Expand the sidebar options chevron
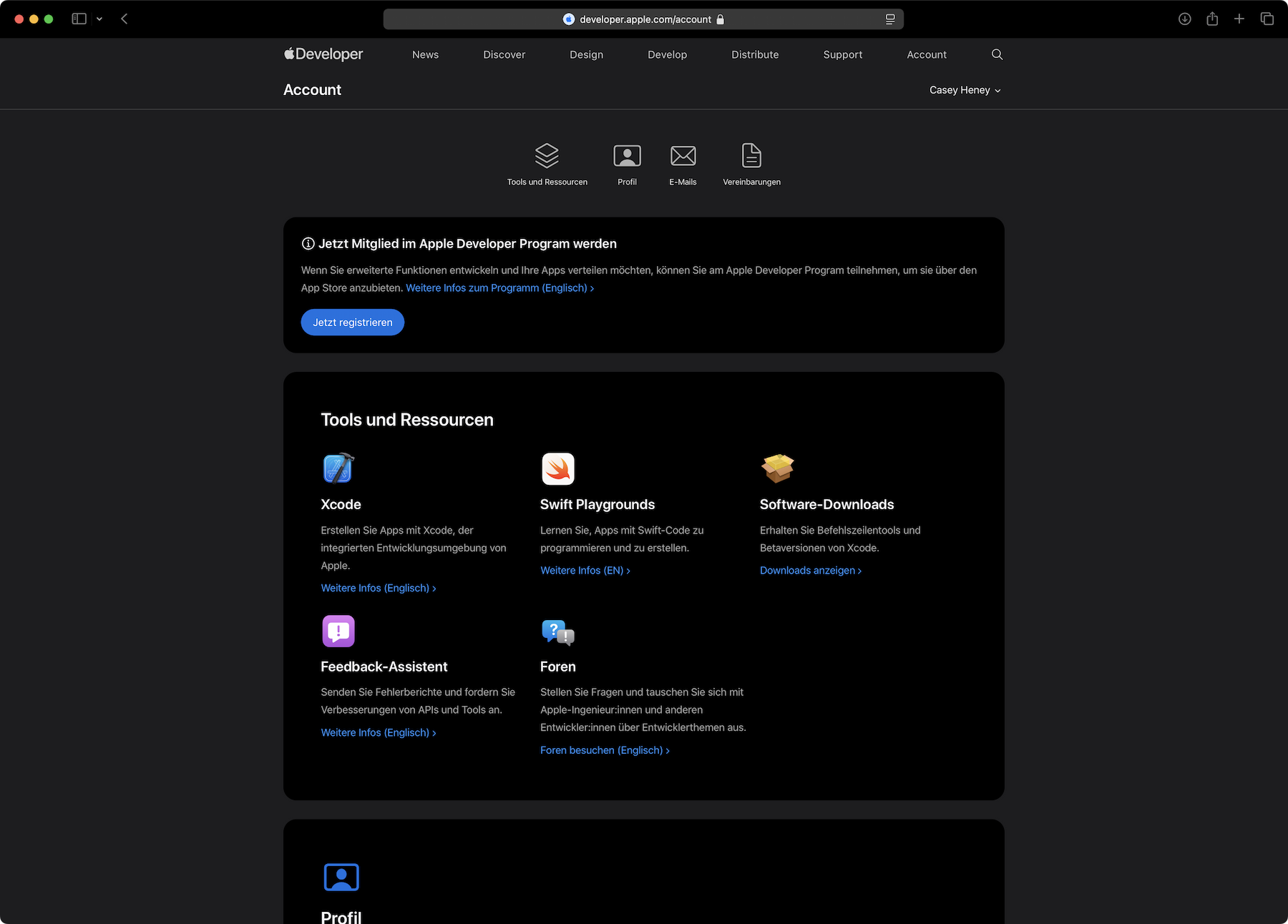The width and height of the screenshot is (1288, 924). coord(99,19)
